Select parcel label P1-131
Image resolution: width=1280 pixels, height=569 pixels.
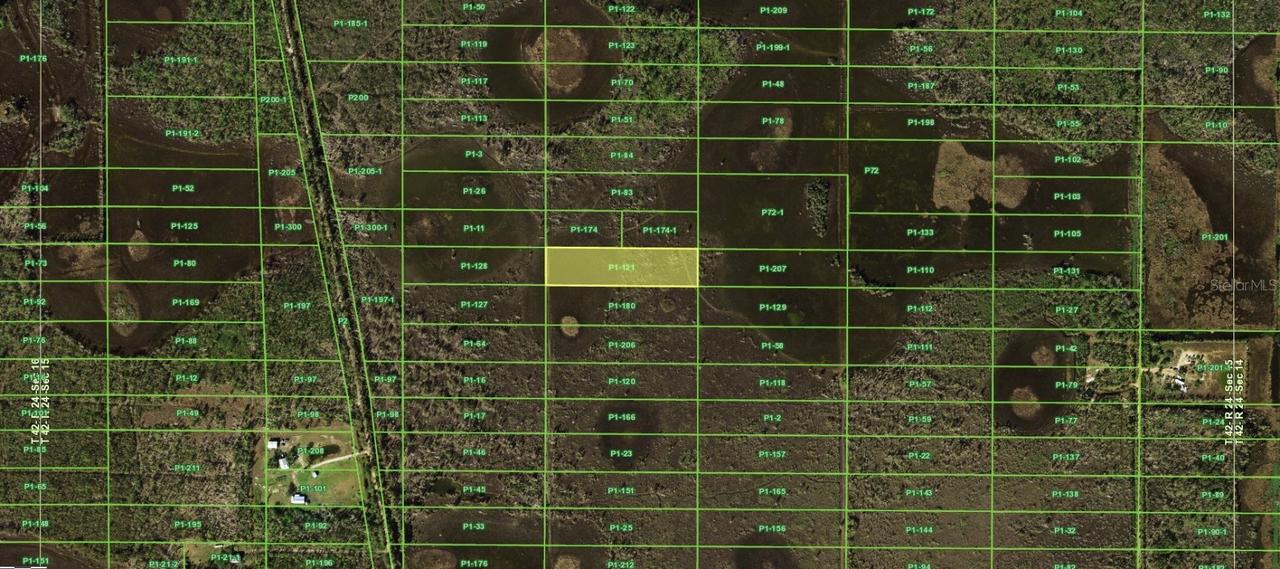[x=1066, y=271]
